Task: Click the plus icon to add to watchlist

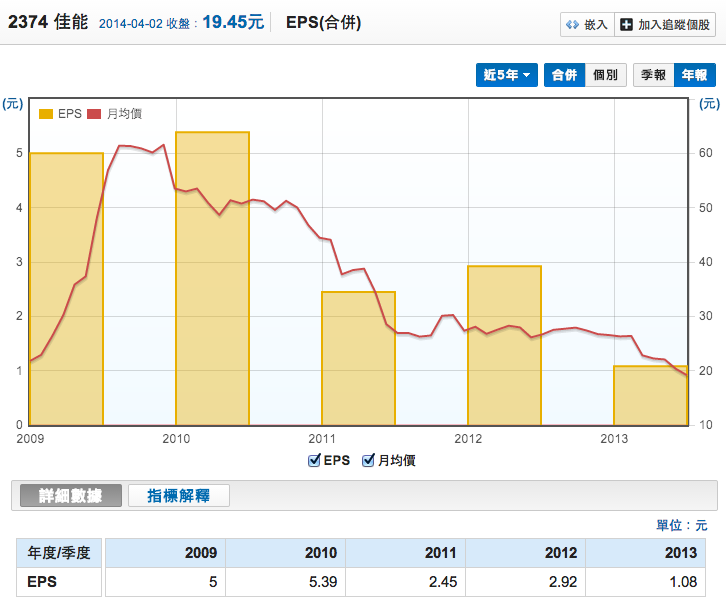Action: coord(625,24)
